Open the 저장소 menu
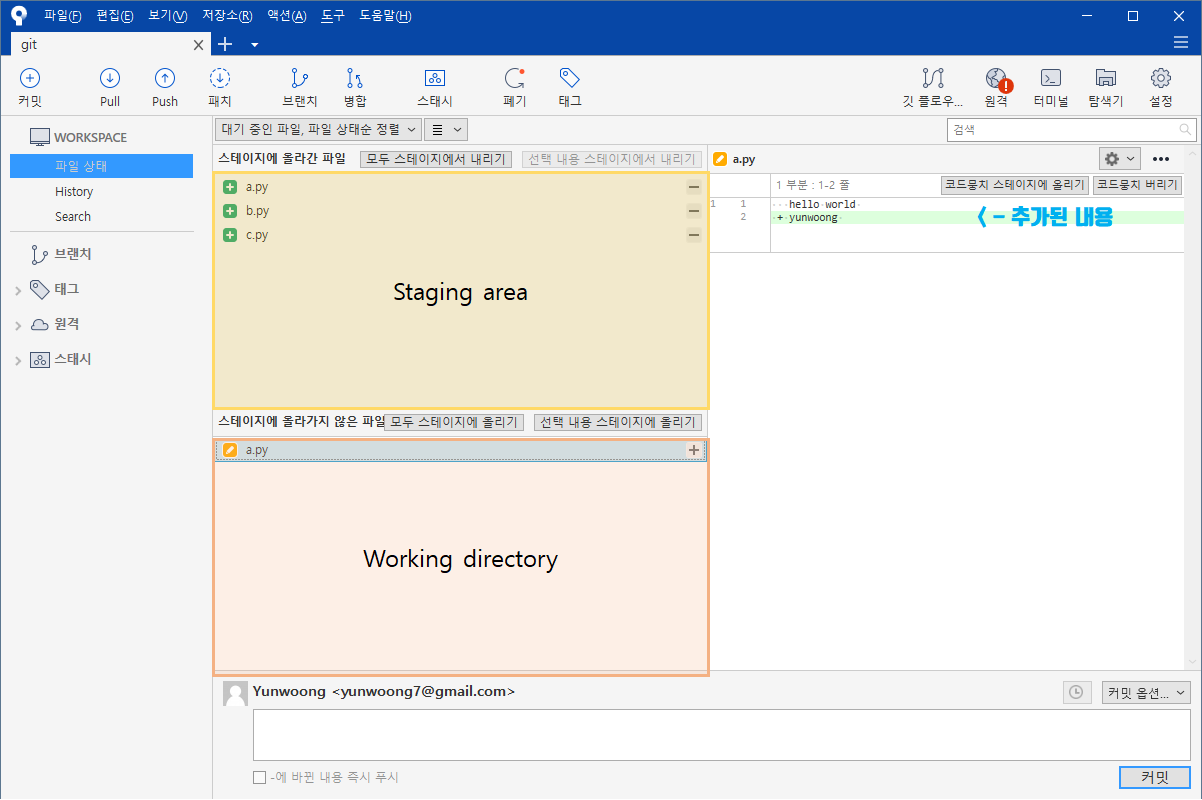This screenshot has height=800, width=1202. pos(227,16)
